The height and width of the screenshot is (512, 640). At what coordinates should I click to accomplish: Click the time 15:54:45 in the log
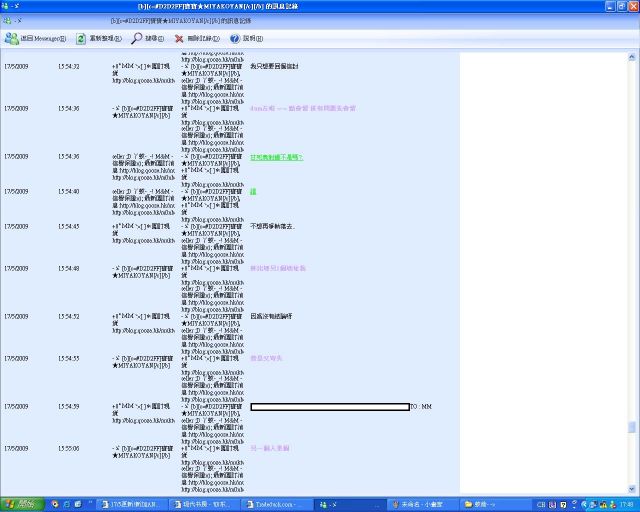(69, 227)
